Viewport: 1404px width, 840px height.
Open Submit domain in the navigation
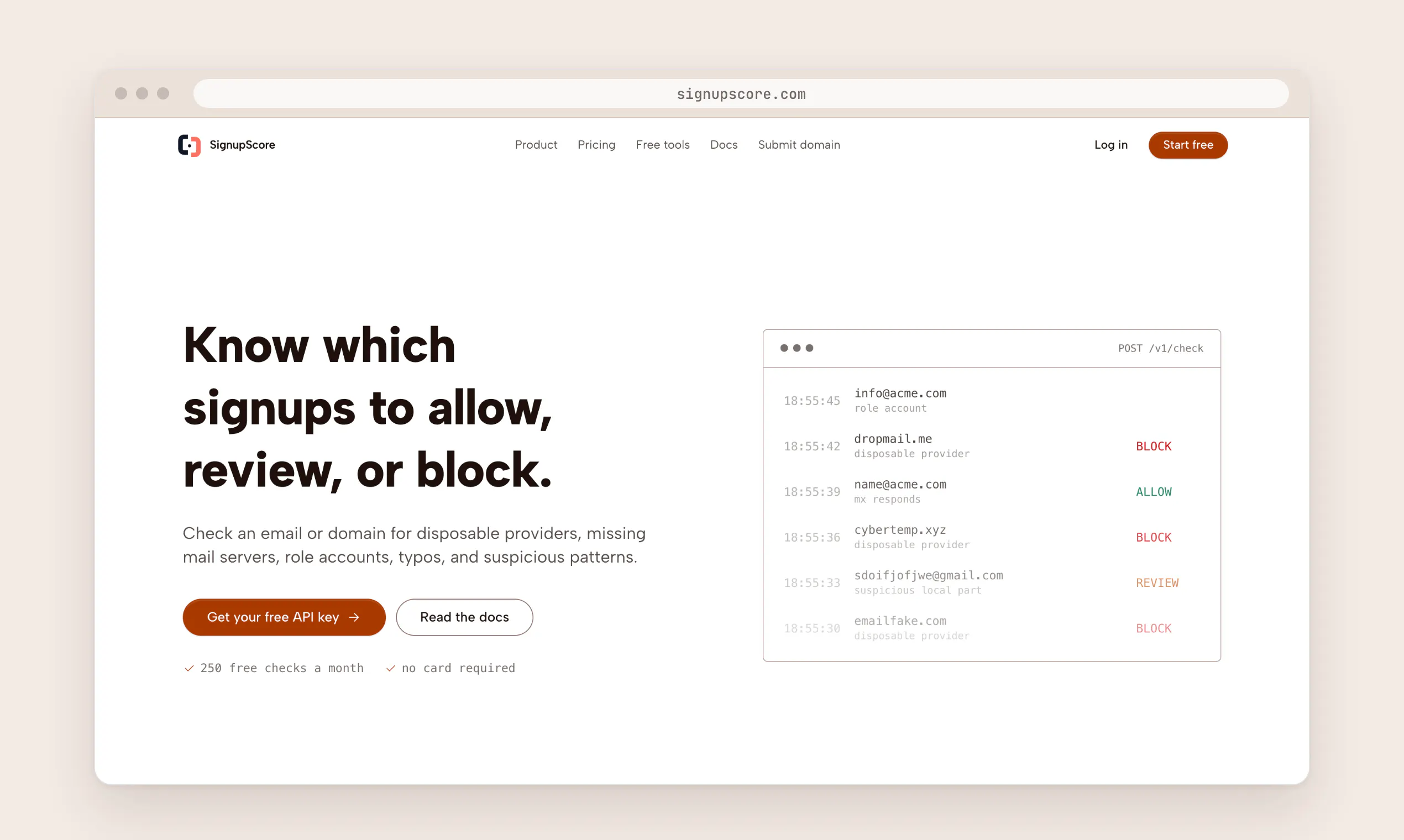coord(799,145)
